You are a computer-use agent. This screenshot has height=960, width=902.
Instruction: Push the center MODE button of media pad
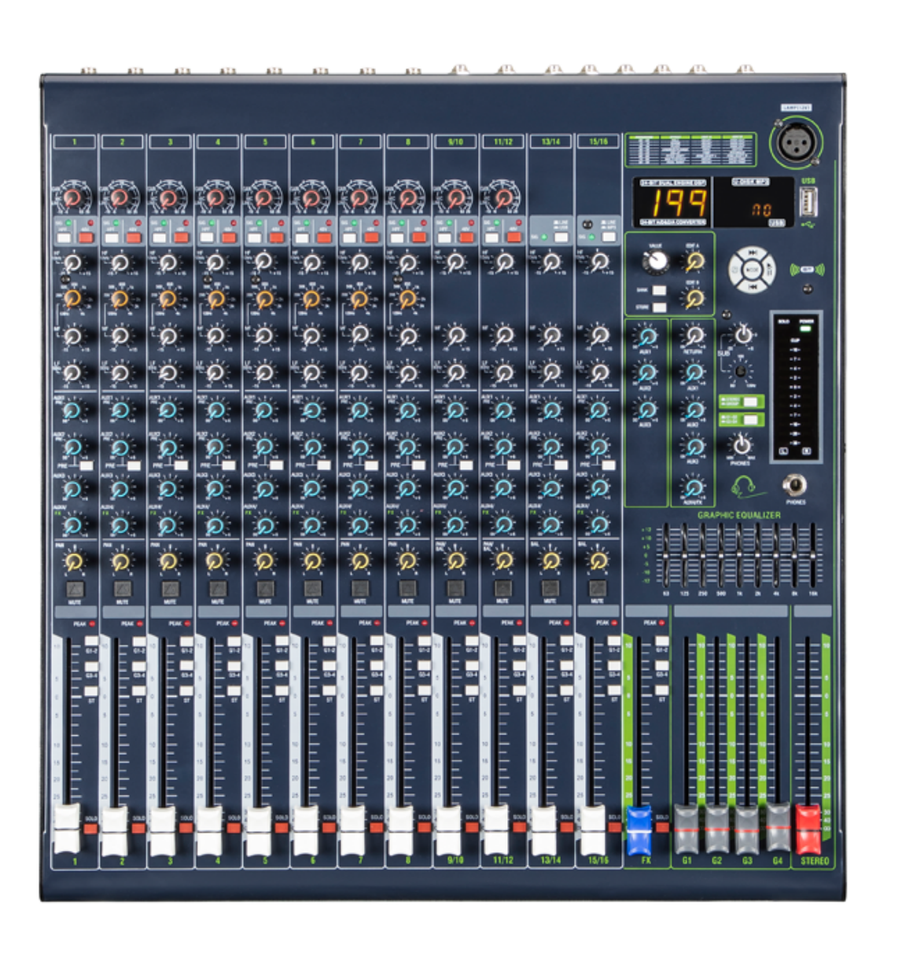pos(753,269)
